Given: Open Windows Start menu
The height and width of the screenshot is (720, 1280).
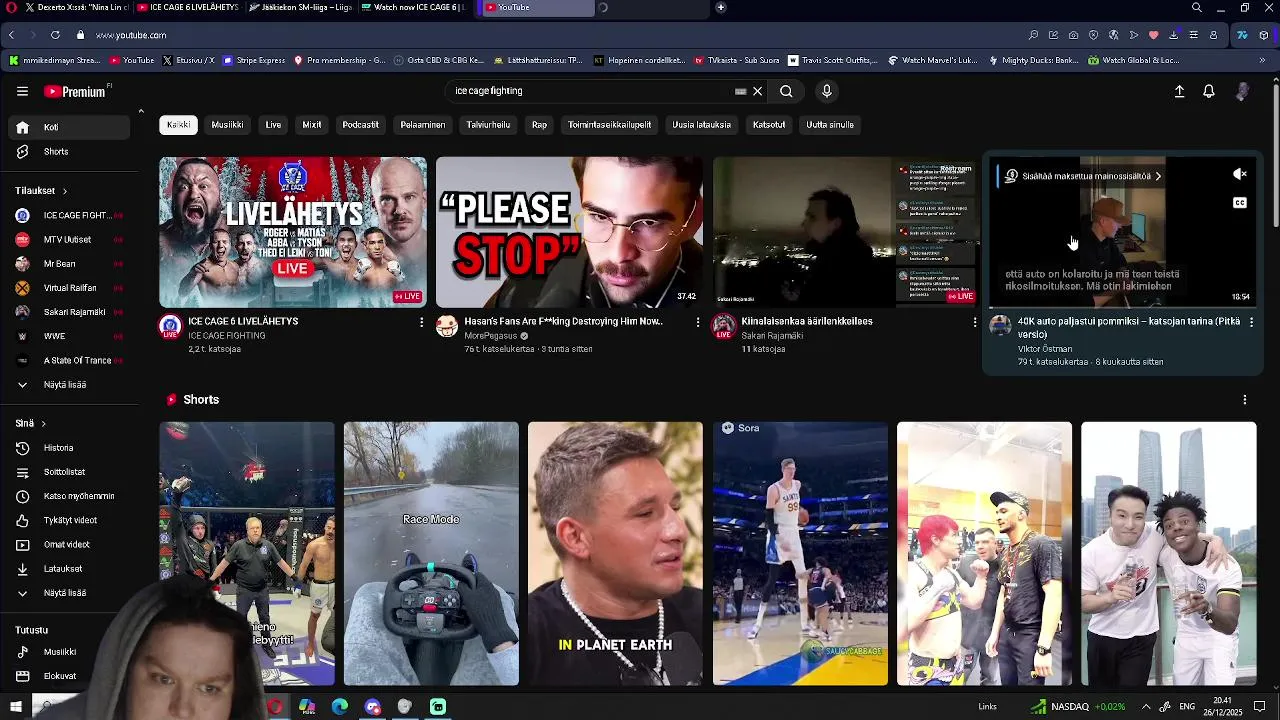Looking at the screenshot, I should pos(15,707).
